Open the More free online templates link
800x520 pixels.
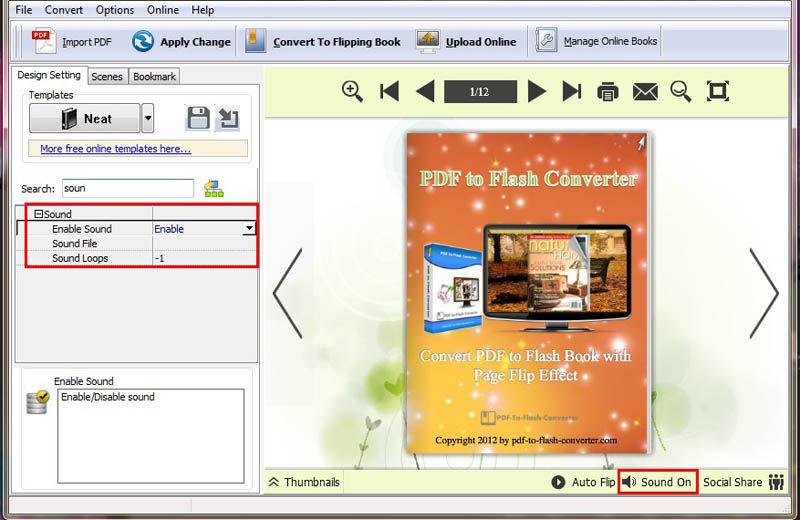click(x=115, y=149)
